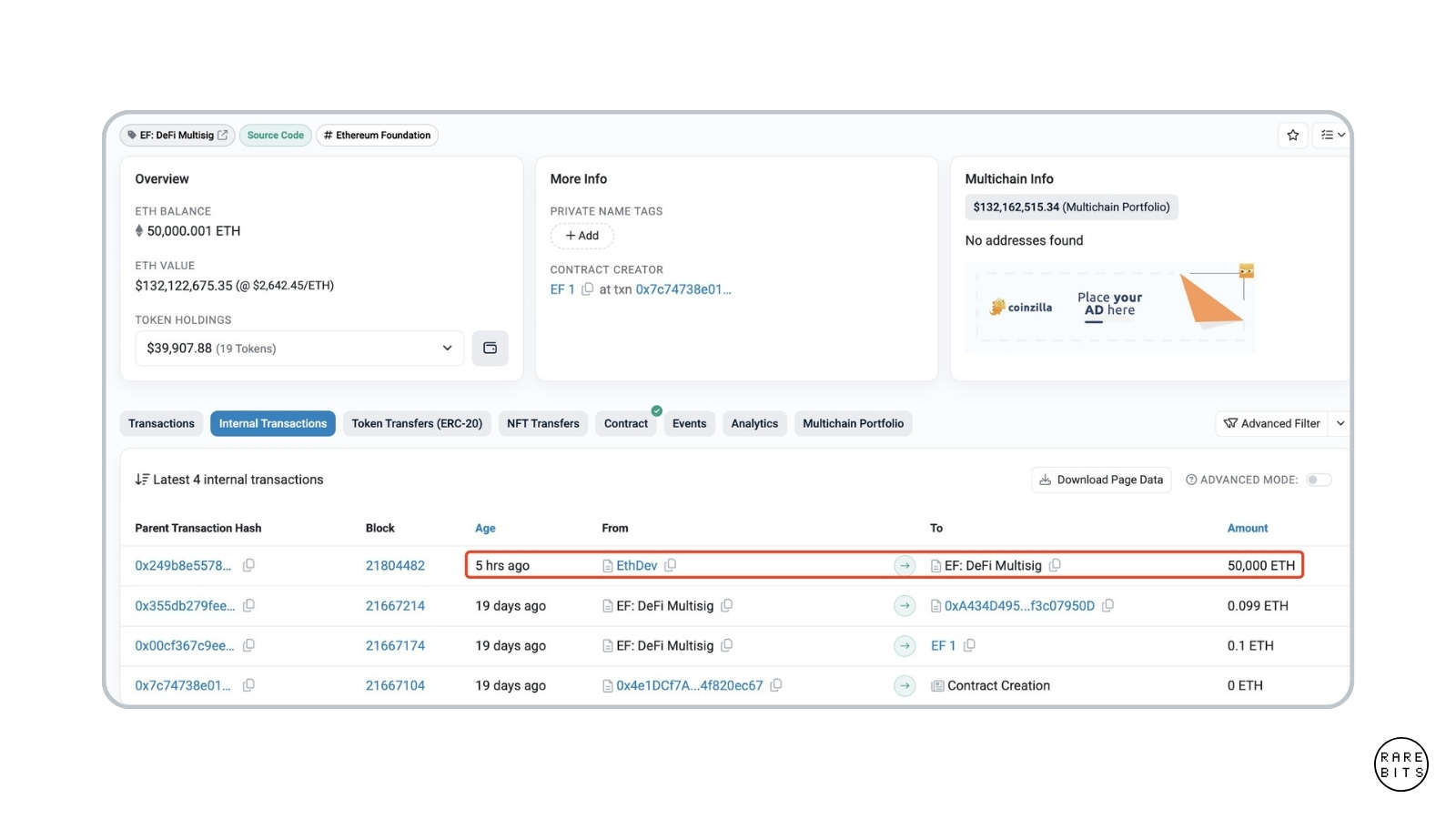Click the Ethereum Foundation hashtag label
This screenshot has height=819, width=1456.
[x=377, y=135]
